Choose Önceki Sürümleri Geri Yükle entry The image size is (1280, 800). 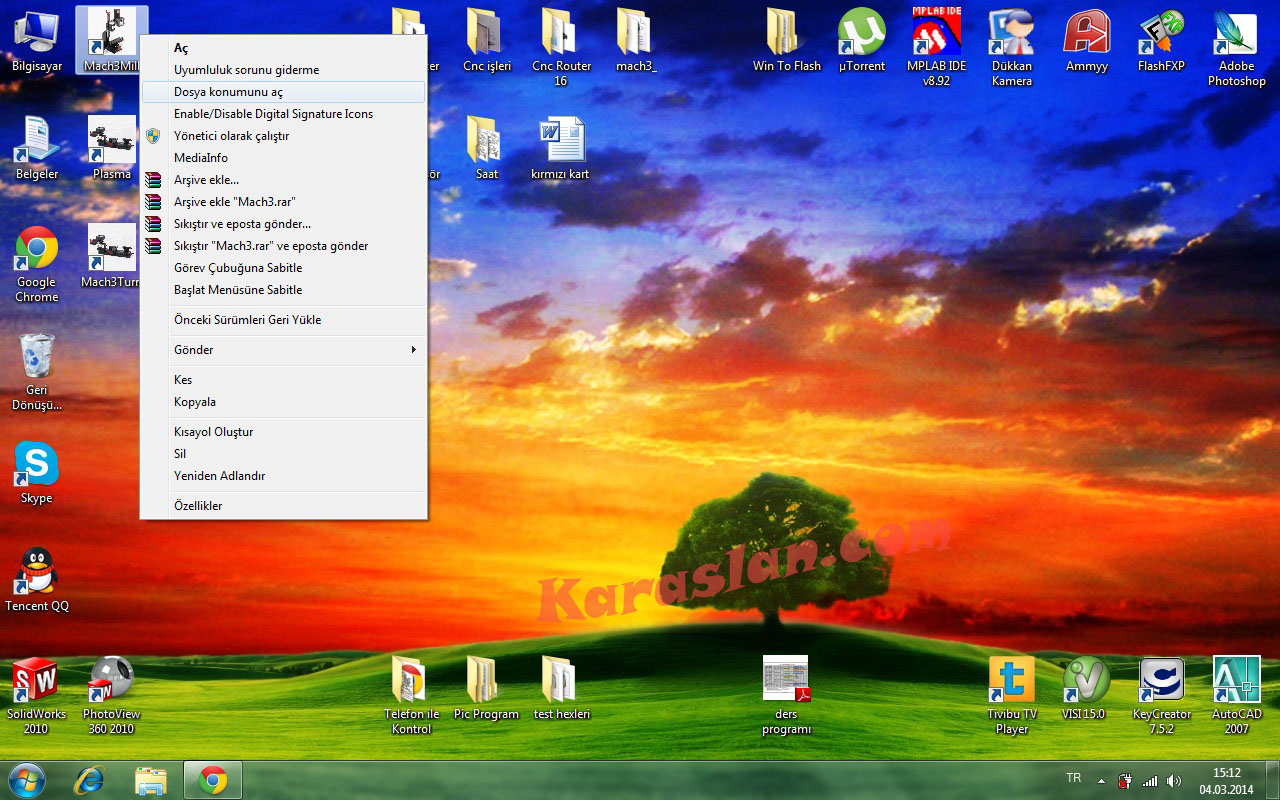click(x=284, y=320)
